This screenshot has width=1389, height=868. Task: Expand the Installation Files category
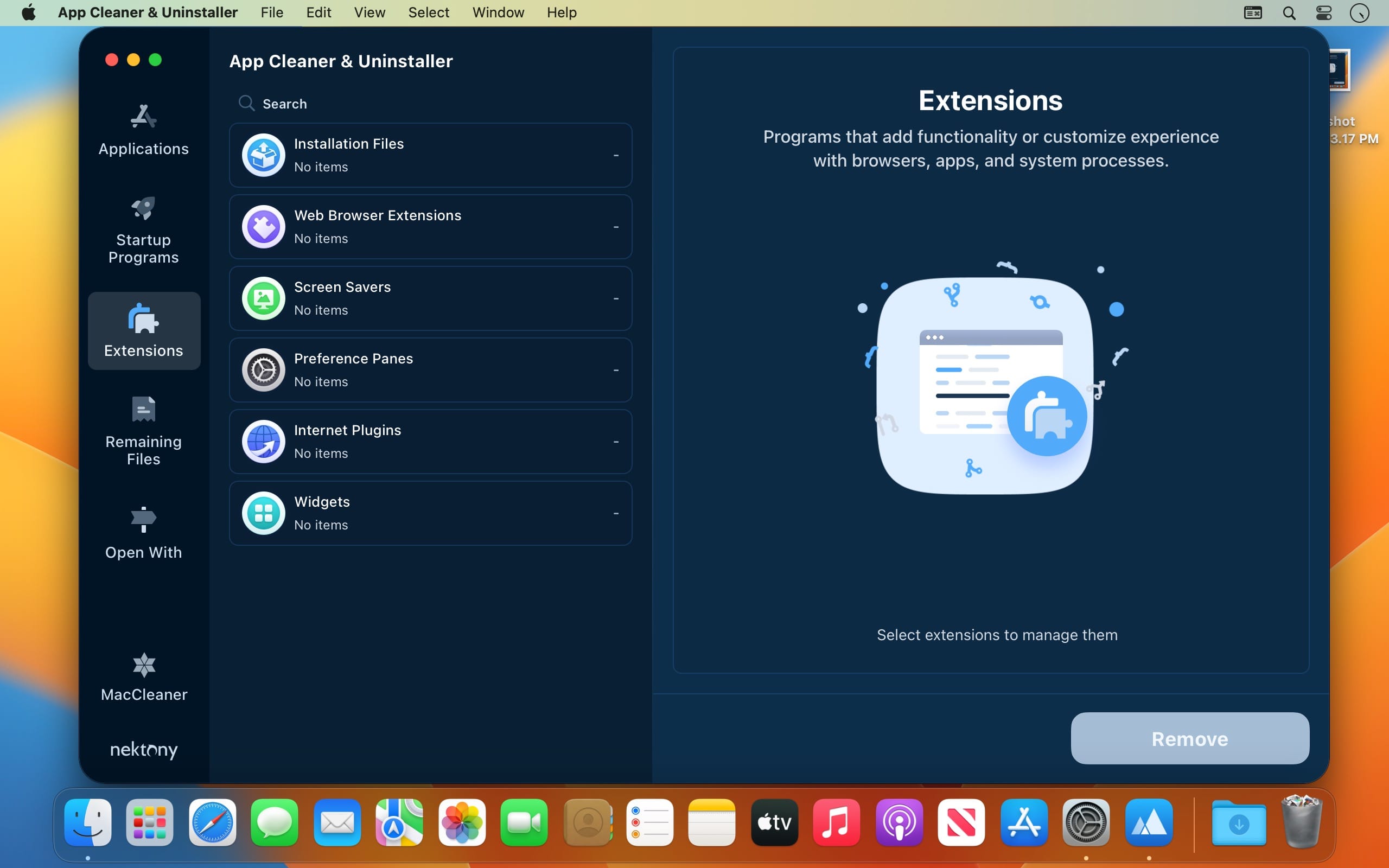tap(617, 155)
